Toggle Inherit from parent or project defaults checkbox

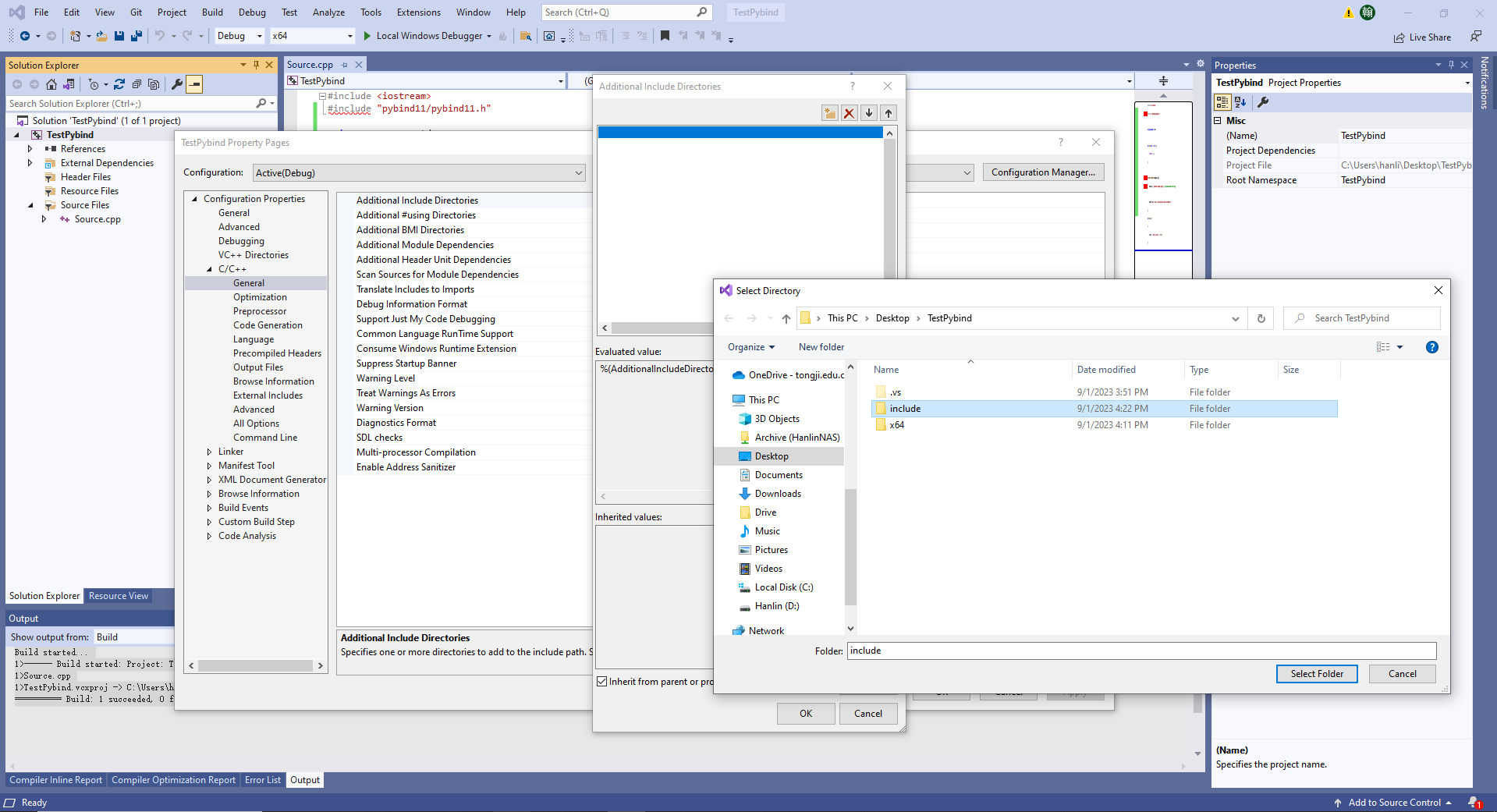point(602,682)
